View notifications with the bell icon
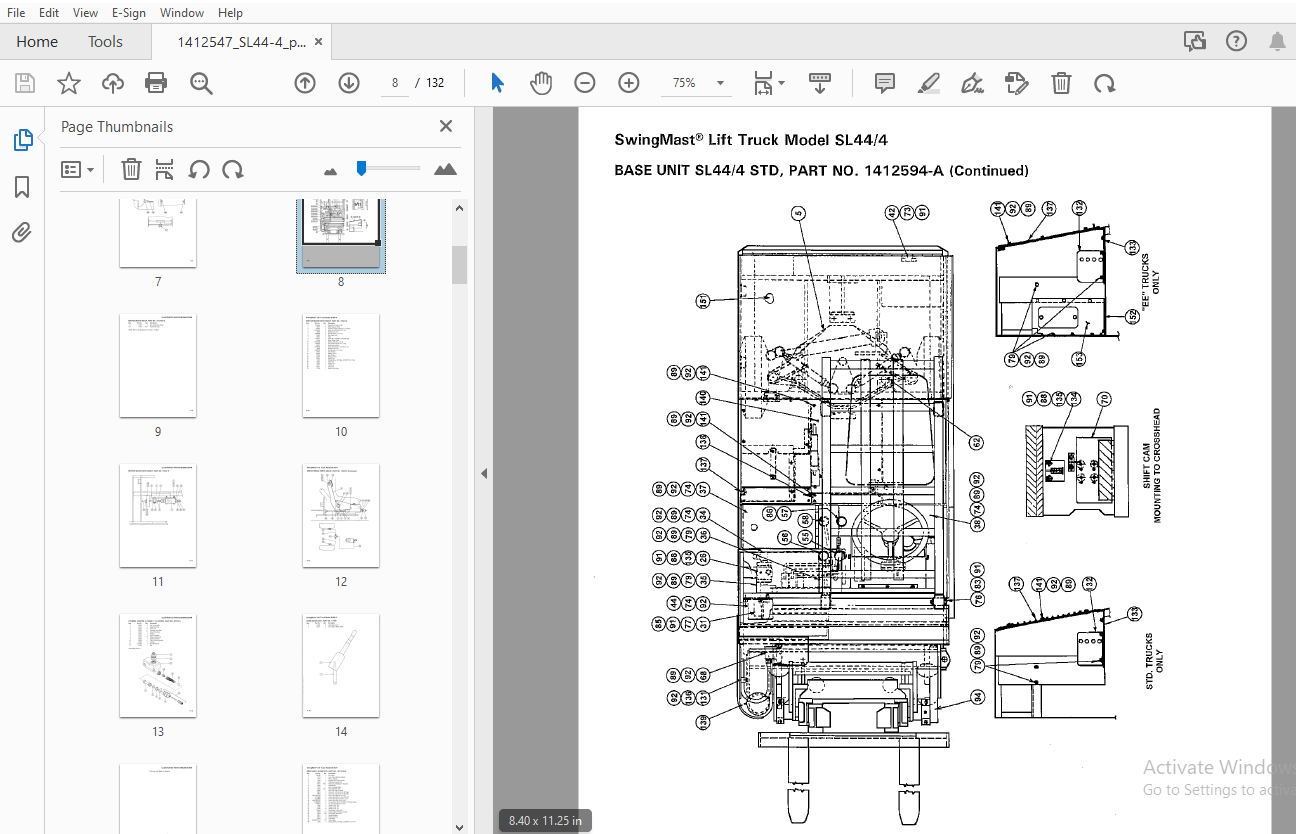Image resolution: width=1296 pixels, height=834 pixels. point(1277,41)
